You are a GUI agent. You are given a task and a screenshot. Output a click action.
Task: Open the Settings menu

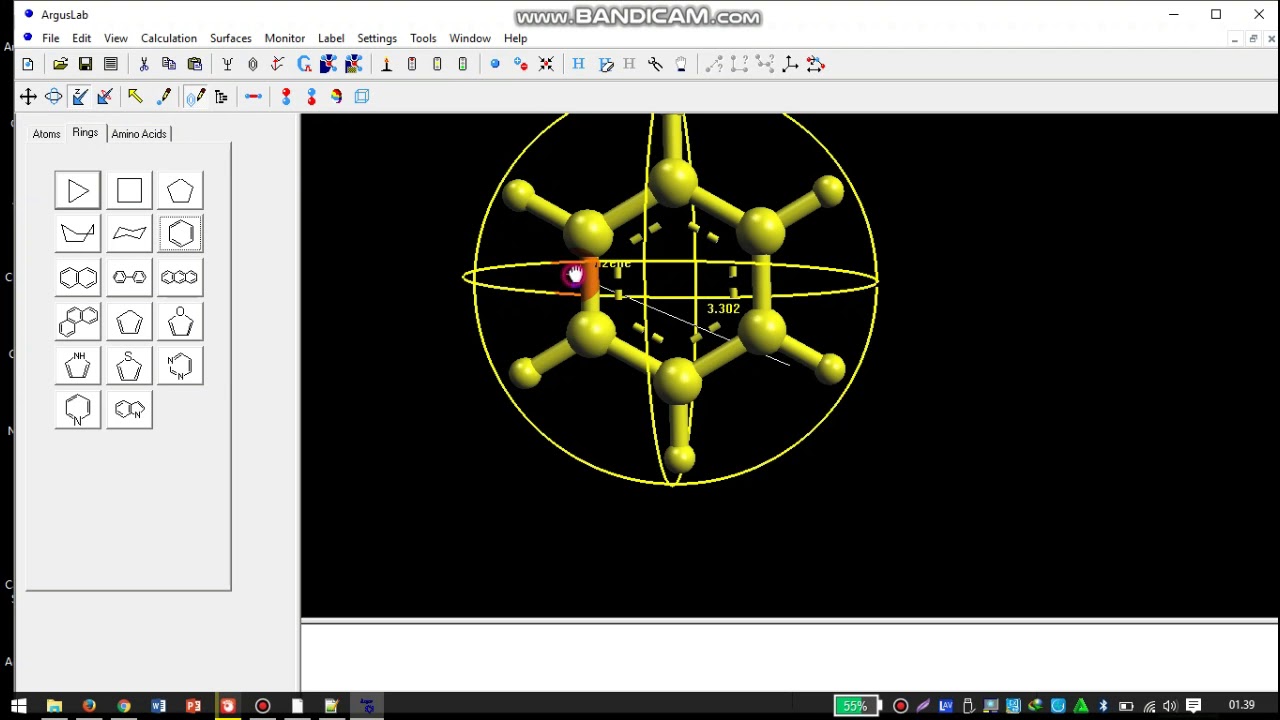(377, 38)
